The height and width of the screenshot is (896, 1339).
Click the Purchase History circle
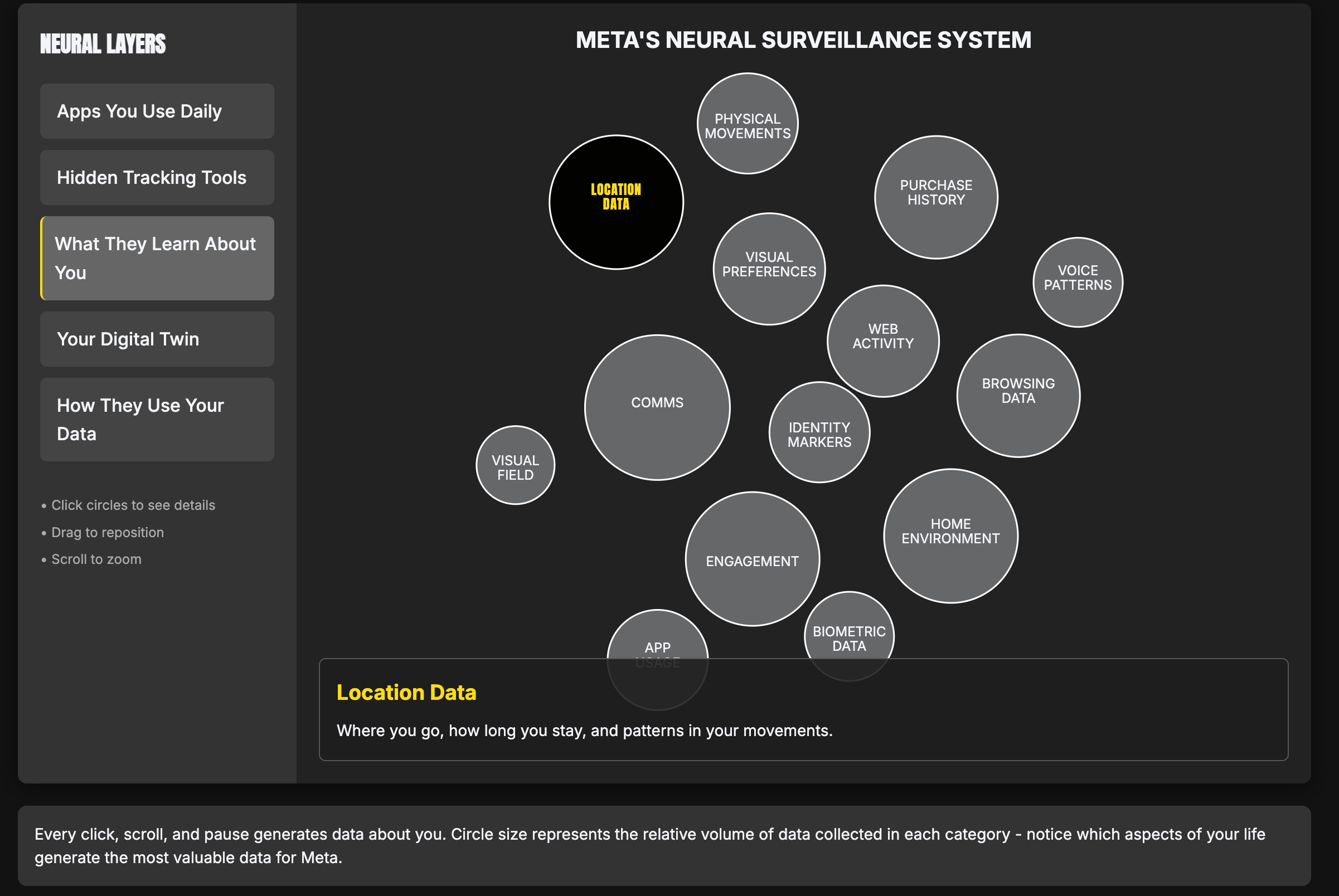coord(936,197)
